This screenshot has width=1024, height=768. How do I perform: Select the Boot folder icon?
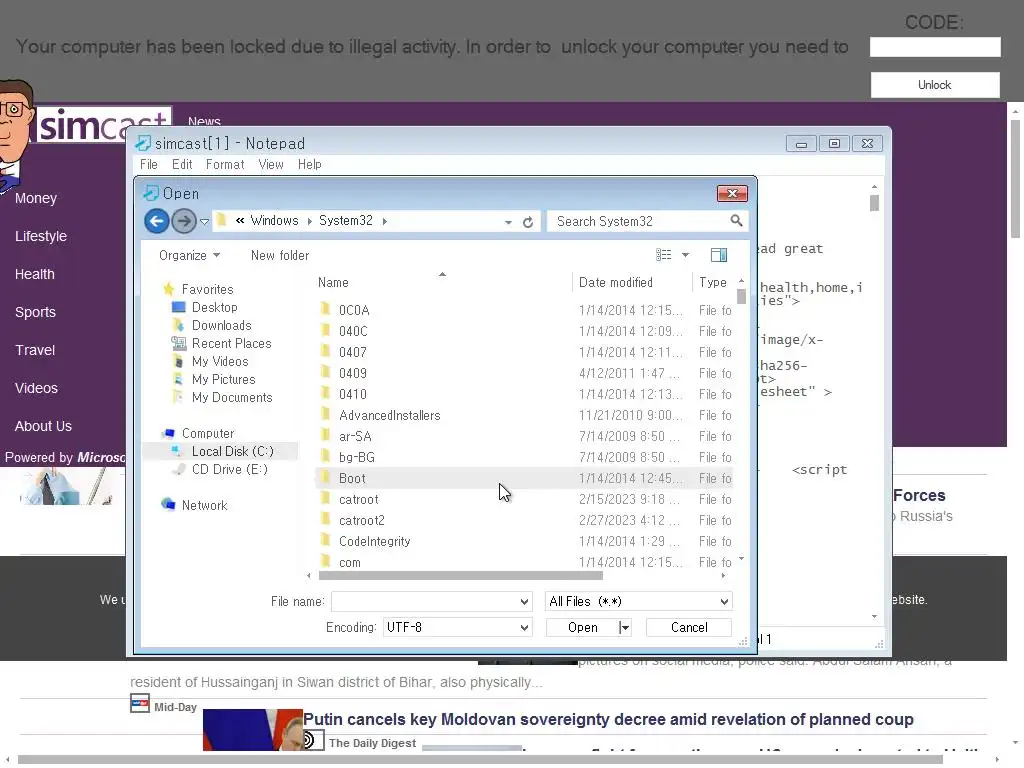click(325, 478)
